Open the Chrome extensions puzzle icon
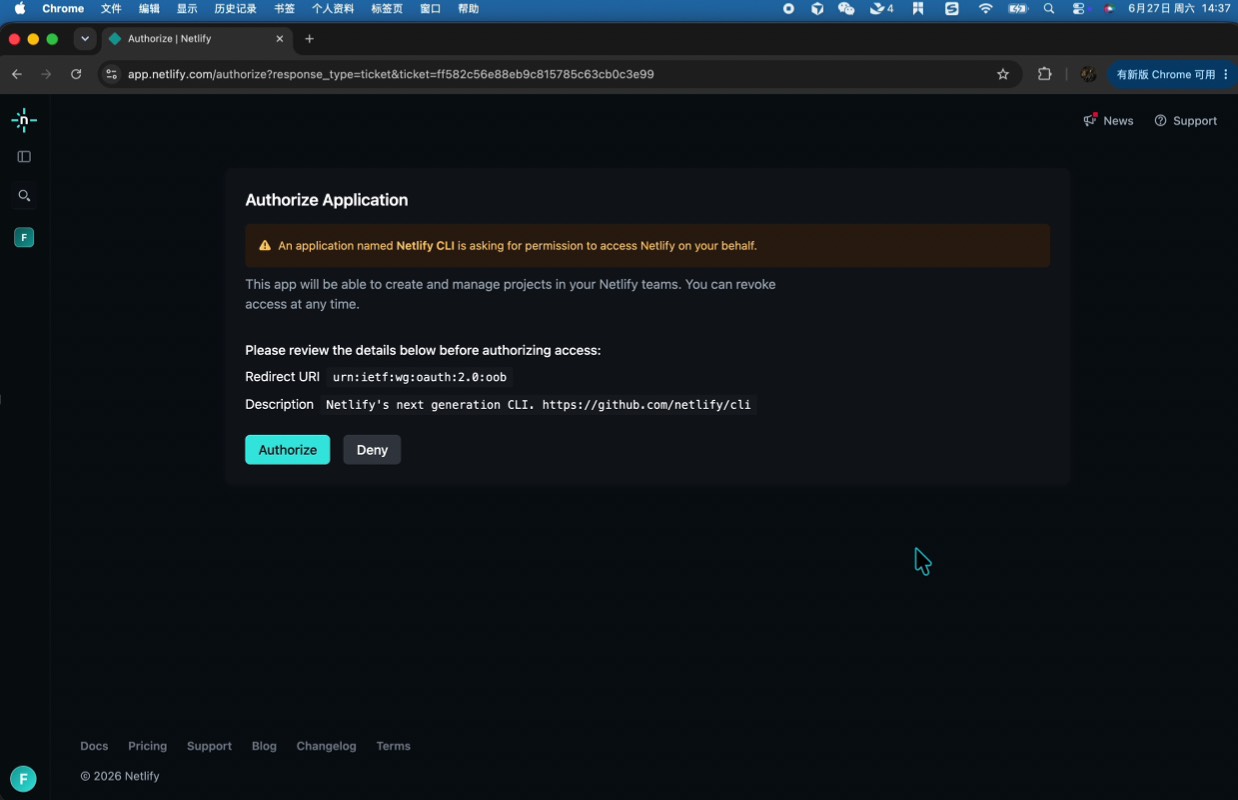 point(1045,74)
